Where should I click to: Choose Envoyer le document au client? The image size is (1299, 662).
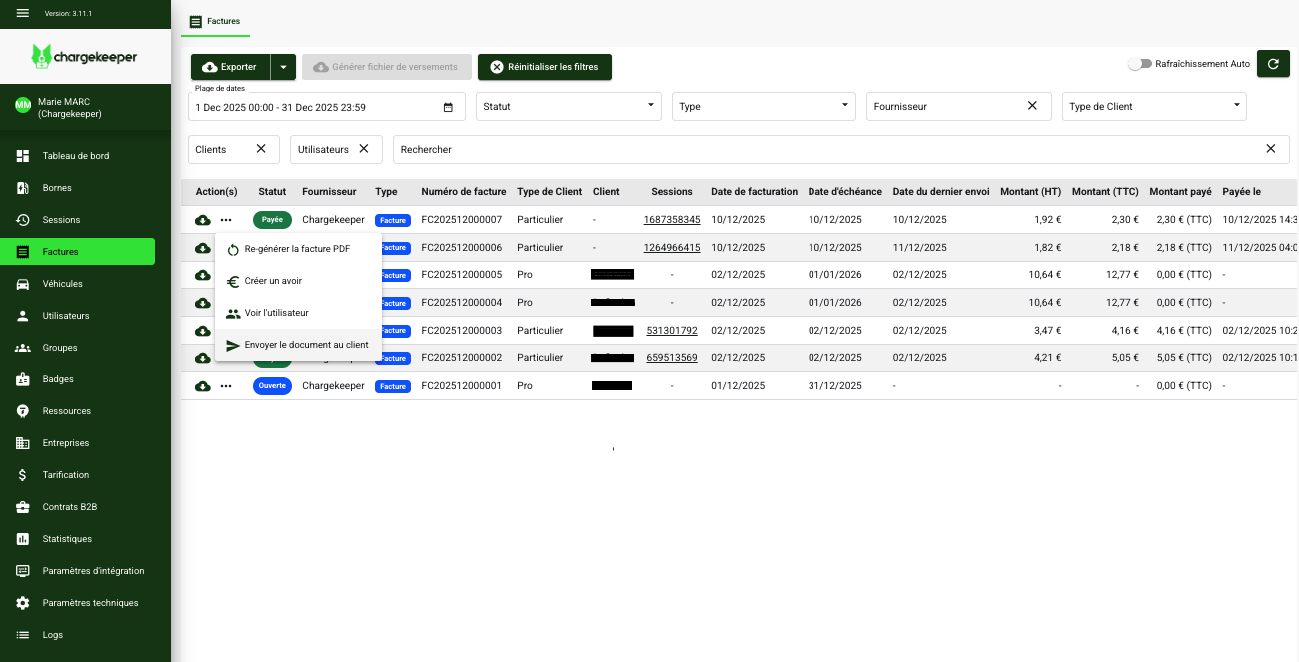[x=306, y=345]
